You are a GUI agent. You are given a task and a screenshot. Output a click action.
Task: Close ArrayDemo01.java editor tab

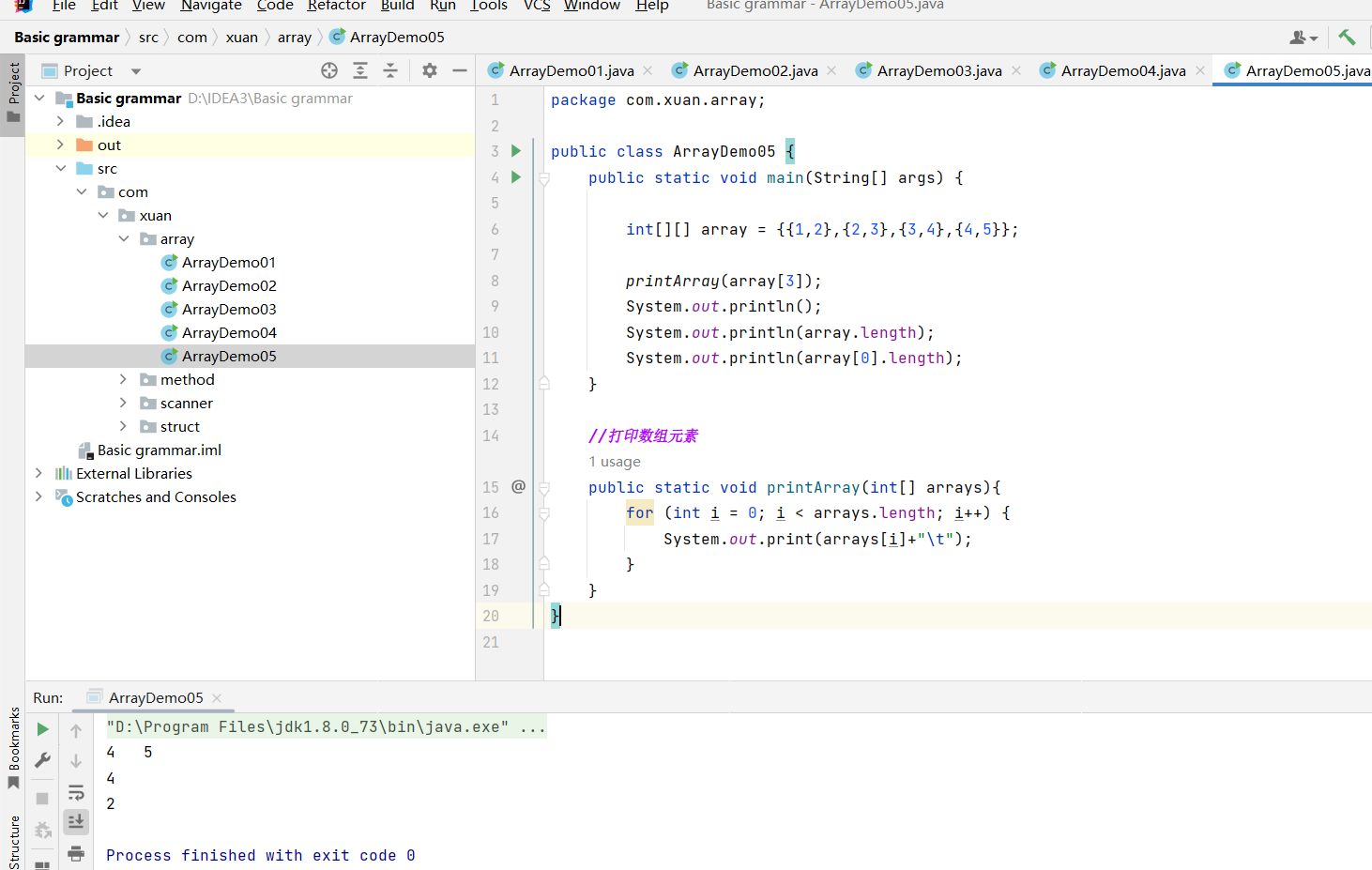click(648, 70)
